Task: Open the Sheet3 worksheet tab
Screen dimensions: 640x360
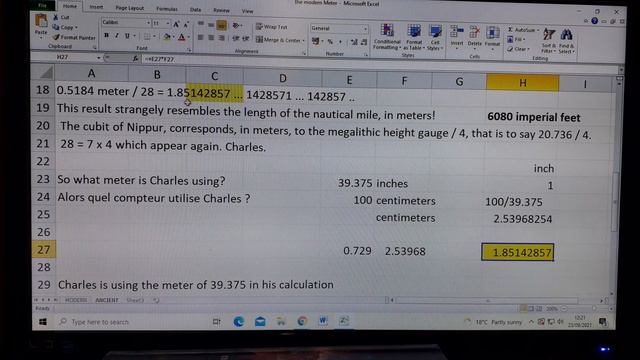Action: (135, 300)
